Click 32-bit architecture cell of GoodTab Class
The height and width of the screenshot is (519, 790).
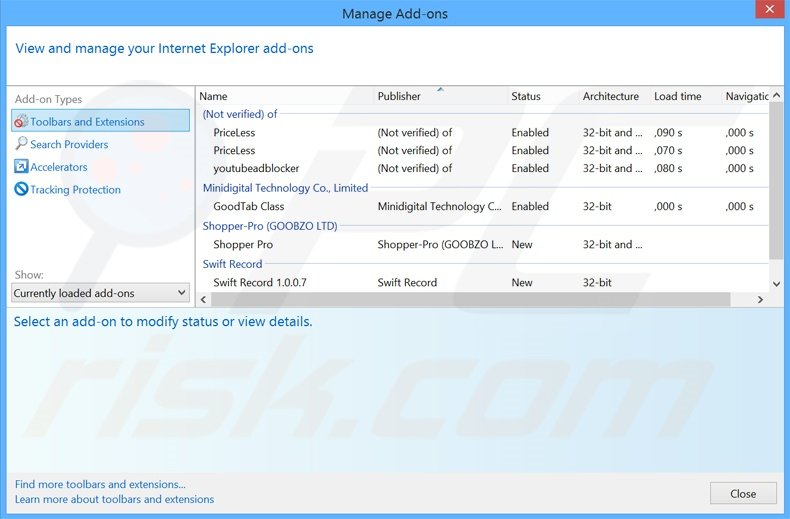[597, 206]
